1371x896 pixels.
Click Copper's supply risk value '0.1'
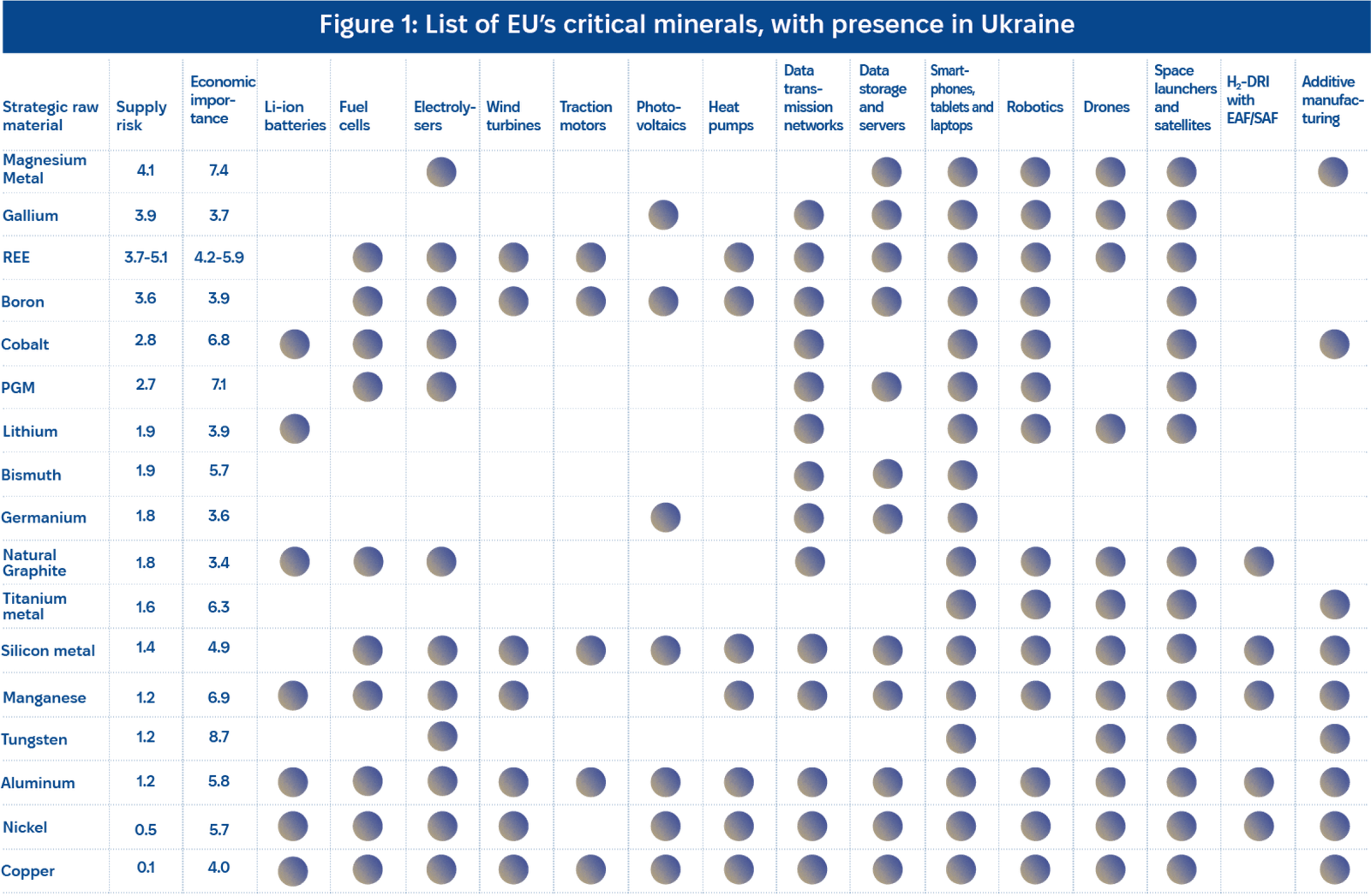(x=146, y=867)
